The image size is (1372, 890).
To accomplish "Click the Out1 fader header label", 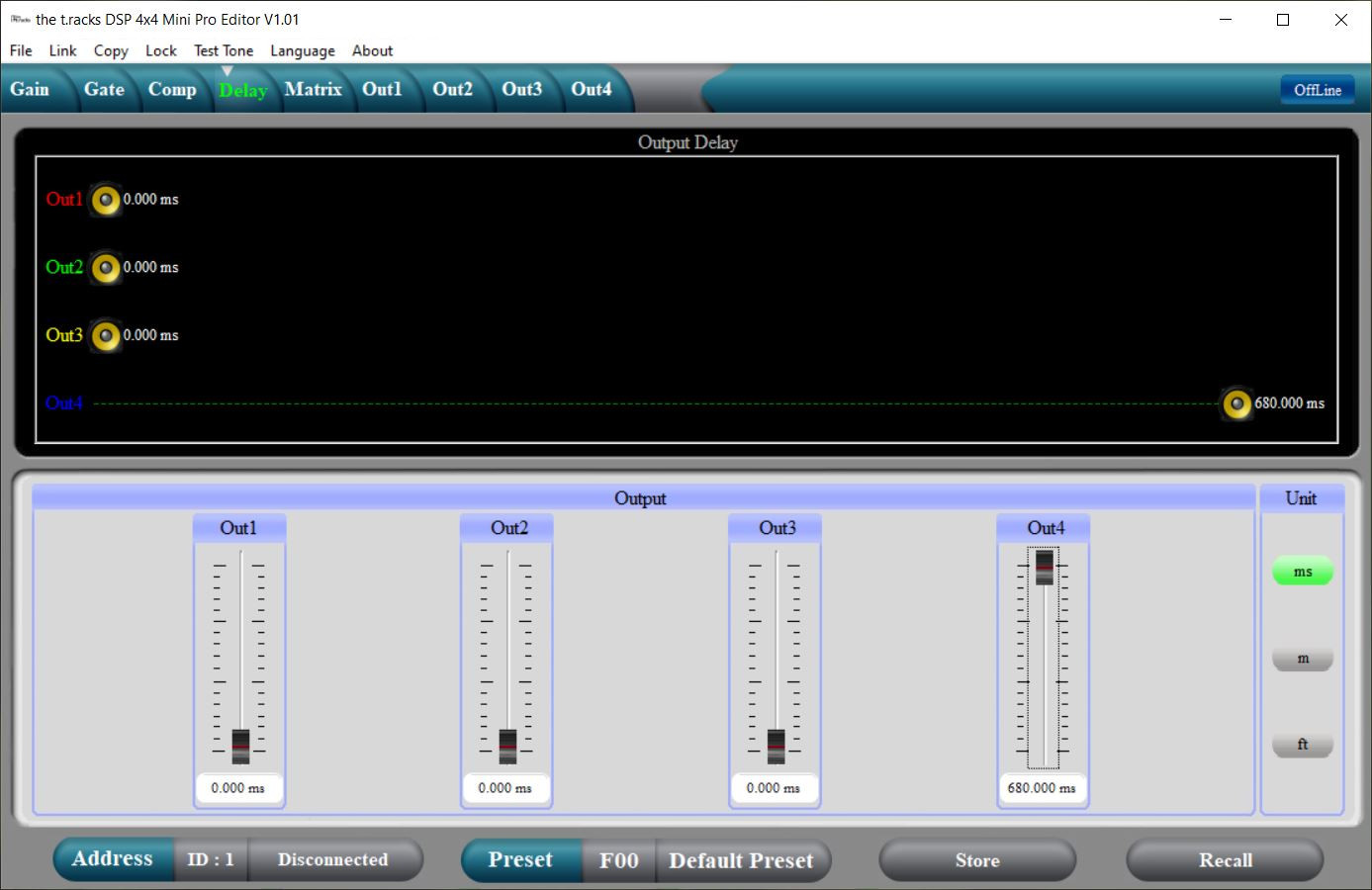I will point(238,528).
